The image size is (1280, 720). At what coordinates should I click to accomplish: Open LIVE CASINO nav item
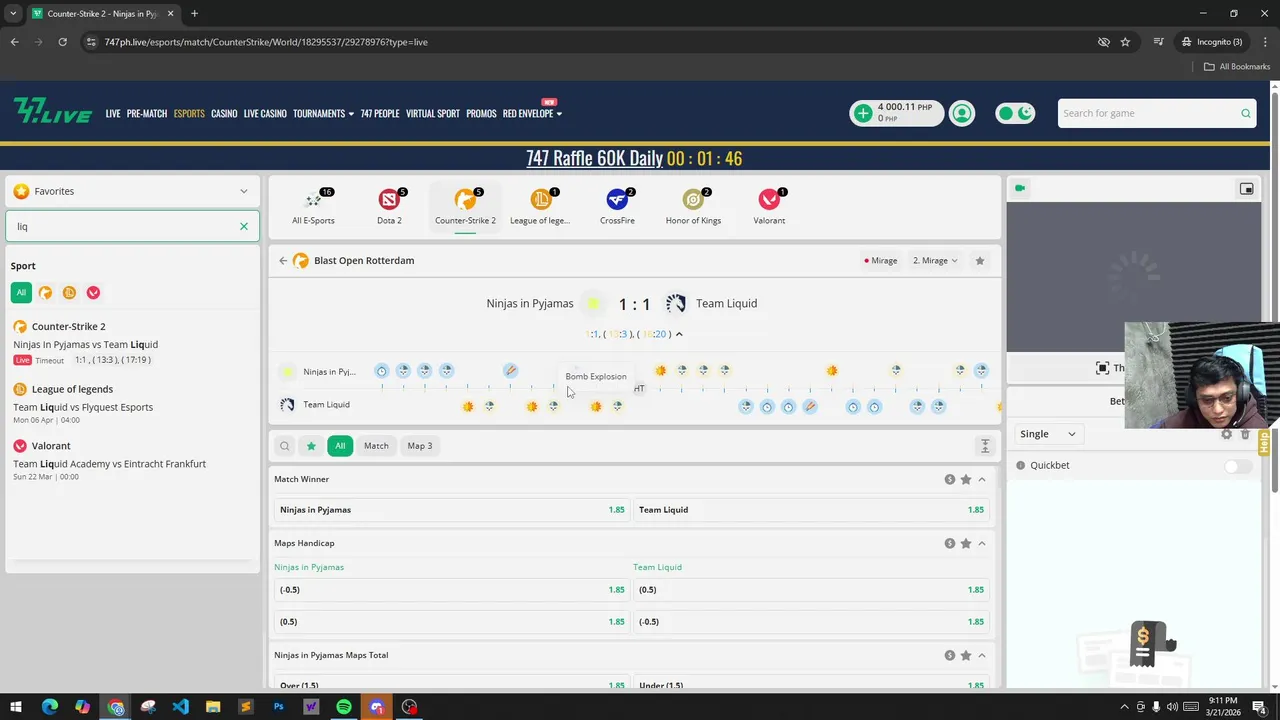click(265, 113)
